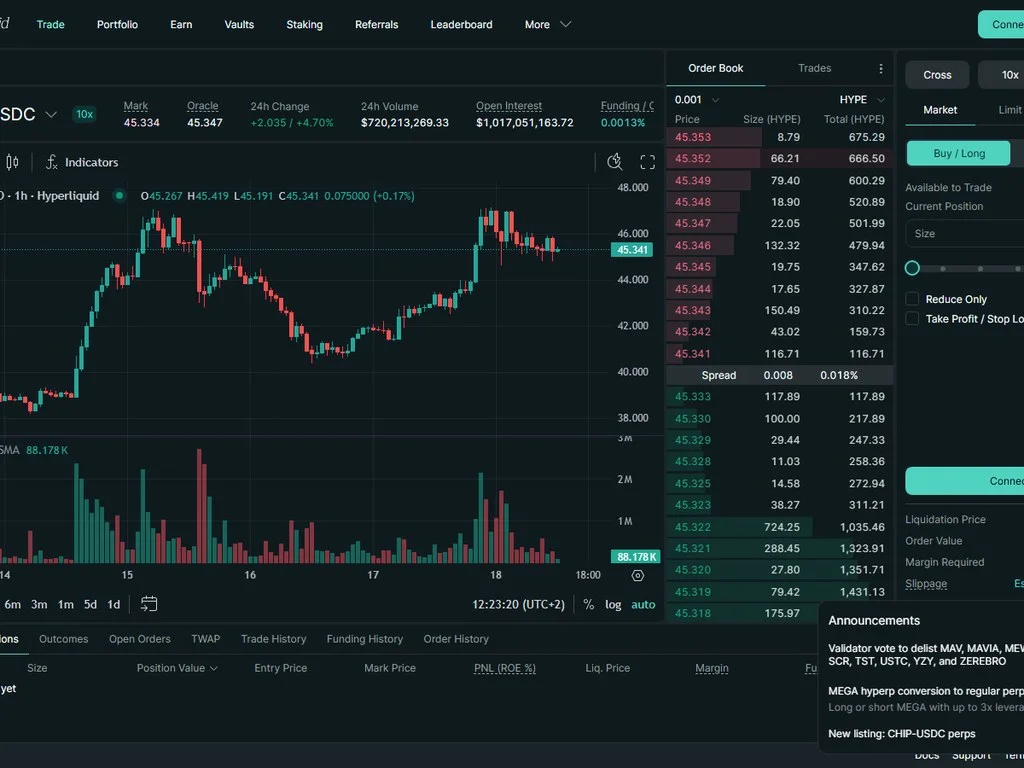This screenshot has width=1024, height=768.
Task: Show the Open Orders tab
Action: click(x=140, y=639)
